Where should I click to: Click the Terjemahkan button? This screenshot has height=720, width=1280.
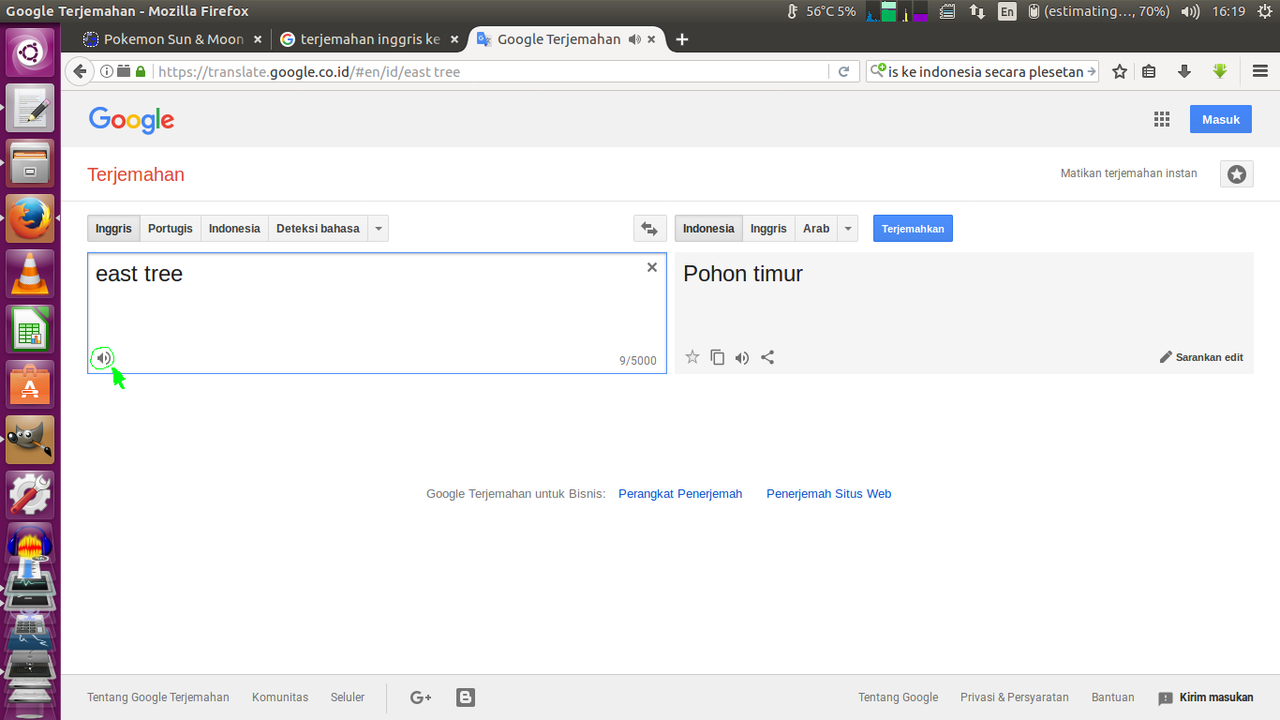(913, 228)
